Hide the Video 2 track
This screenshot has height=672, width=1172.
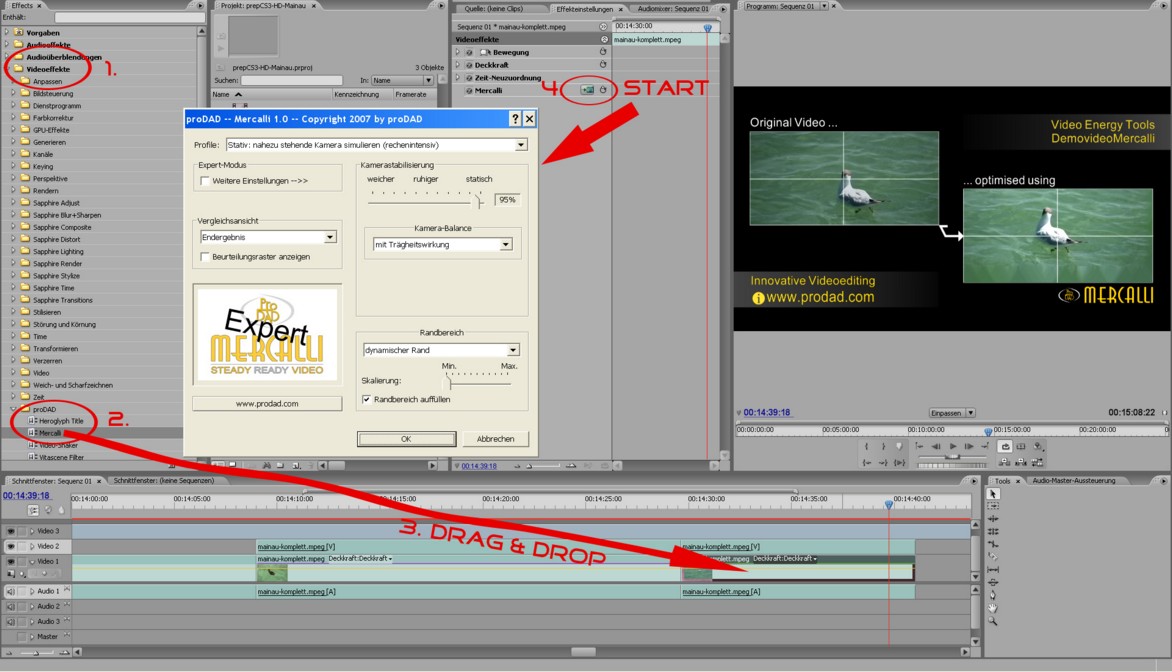[10, 546]
